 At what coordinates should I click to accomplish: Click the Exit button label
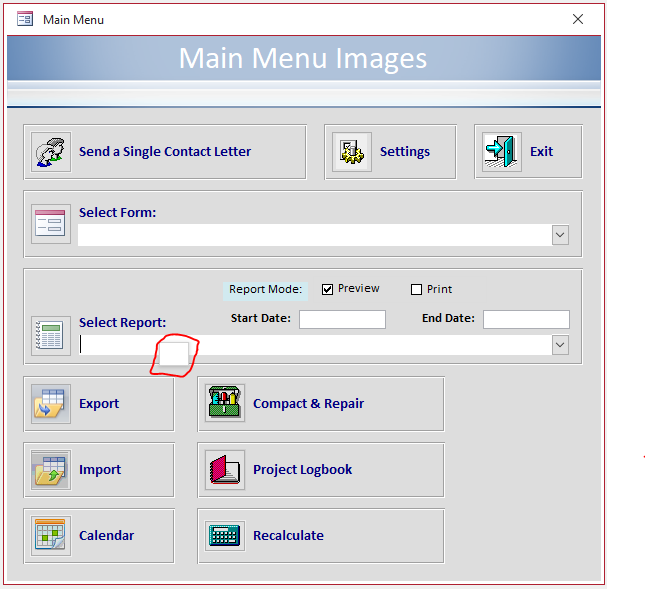point(541,151)
